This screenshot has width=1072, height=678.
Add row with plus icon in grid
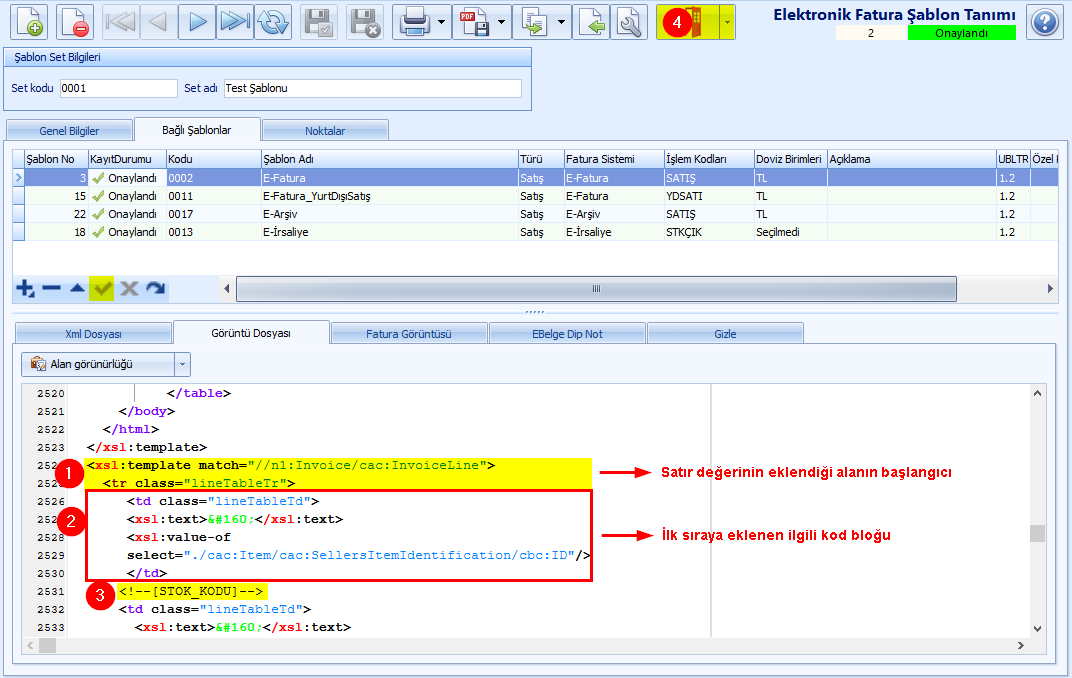point(25,288)
